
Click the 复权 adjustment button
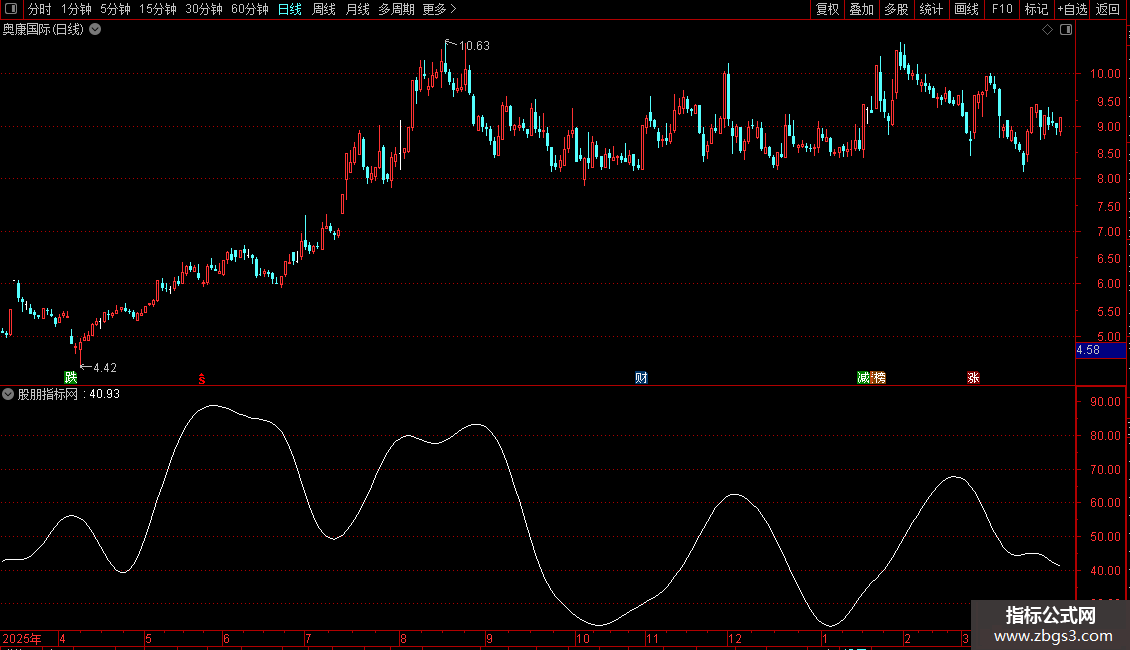click(827, 9)
